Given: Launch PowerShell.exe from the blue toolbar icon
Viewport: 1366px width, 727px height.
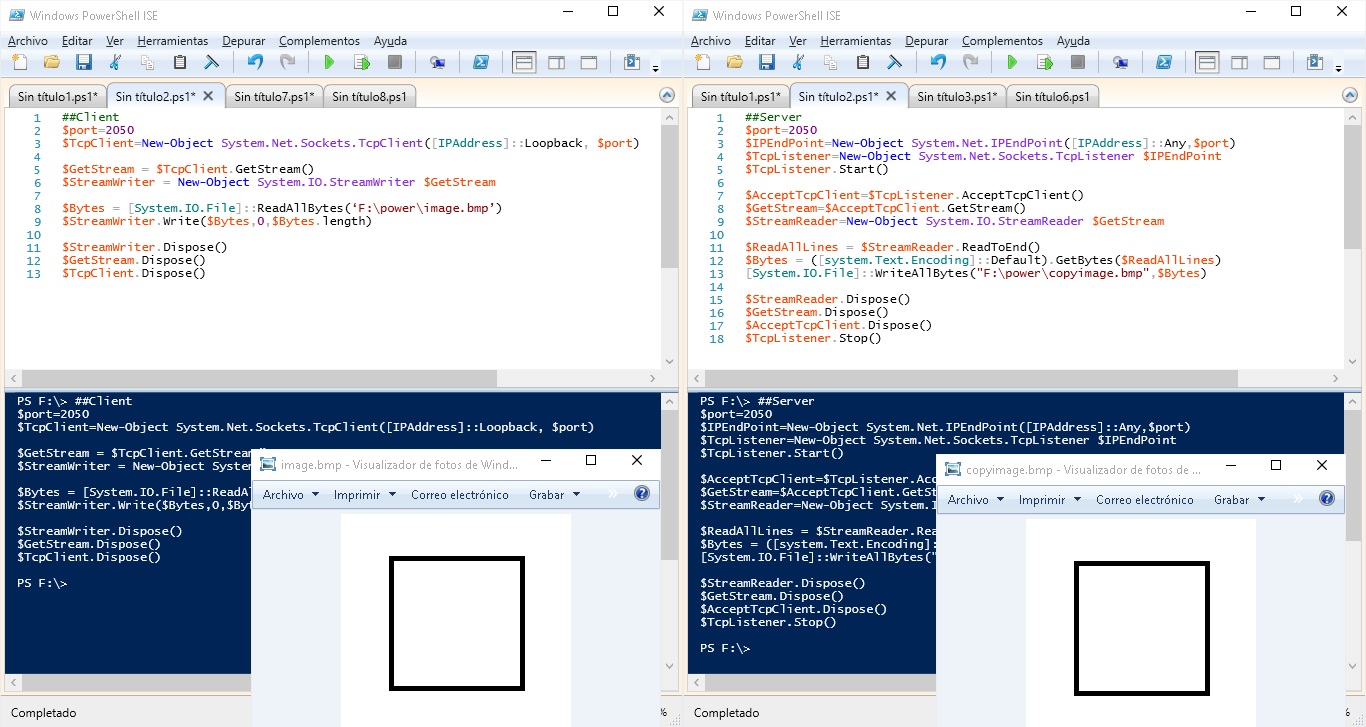Looking at the screenshot, I should pyautogui.click(x=481, y=61).
